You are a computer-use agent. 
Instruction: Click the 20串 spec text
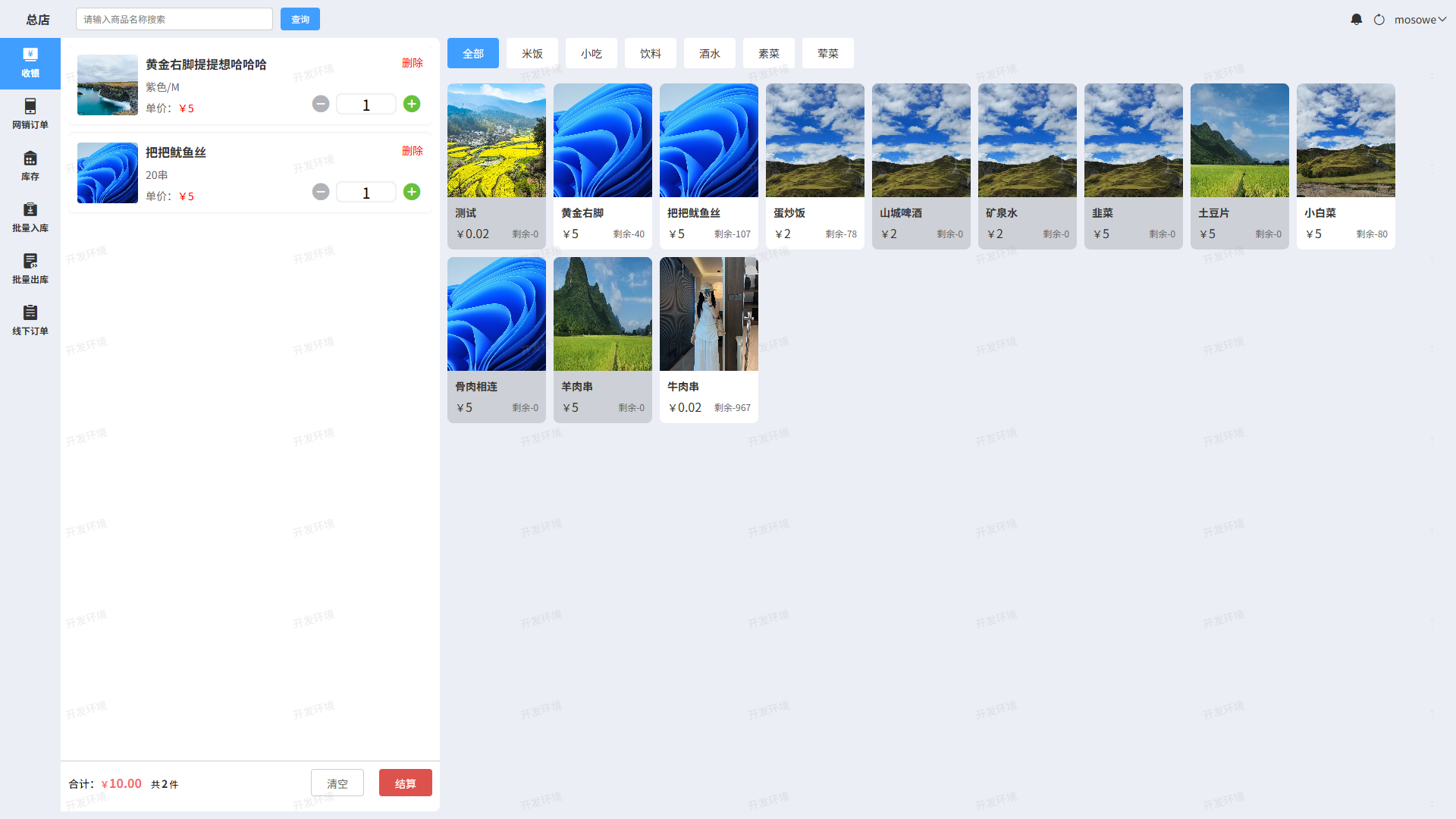pos(157,175)
